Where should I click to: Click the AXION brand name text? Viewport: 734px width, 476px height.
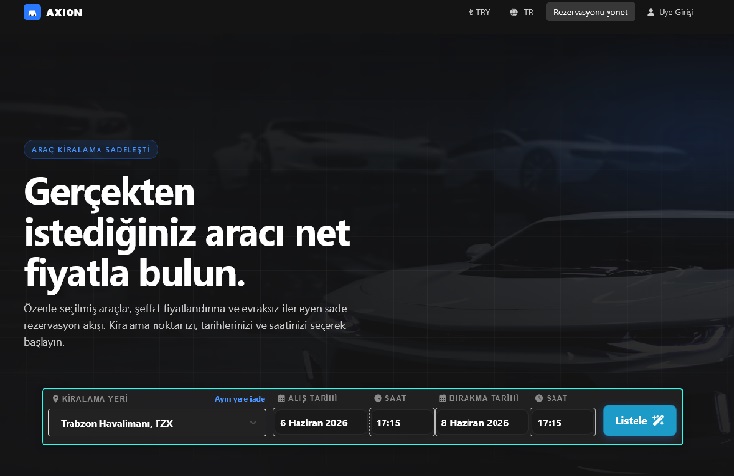pyautogui.click(x=64, y=13)
